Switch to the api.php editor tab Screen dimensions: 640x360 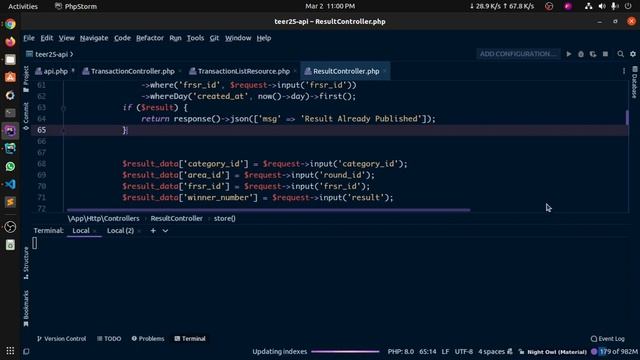pyautogui.click(x=56, y=71)
